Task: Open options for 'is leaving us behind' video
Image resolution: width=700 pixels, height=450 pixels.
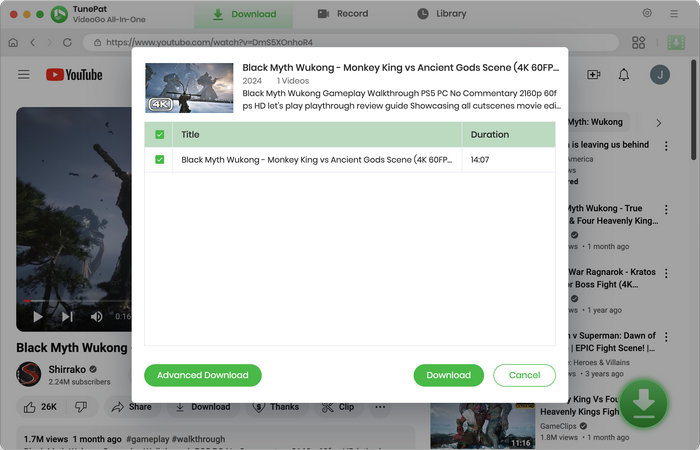Action: 666,146
